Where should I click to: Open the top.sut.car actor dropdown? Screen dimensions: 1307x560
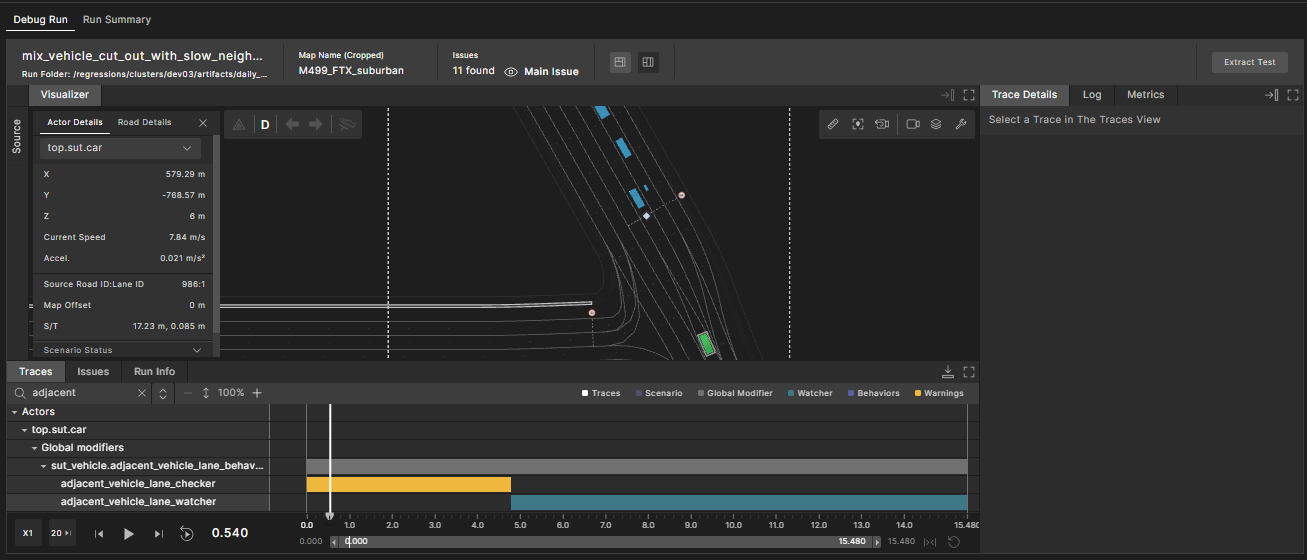pos(120,148)
